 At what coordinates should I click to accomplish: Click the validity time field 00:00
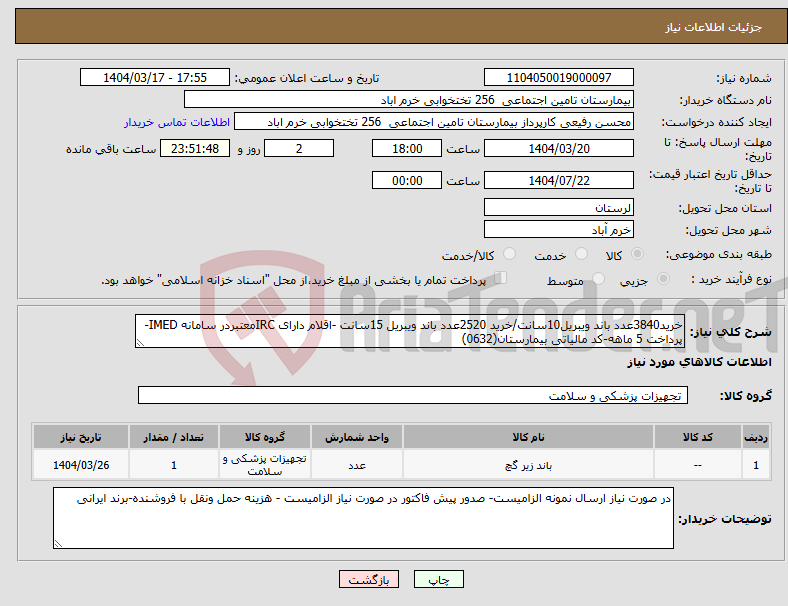coord(407,180)
